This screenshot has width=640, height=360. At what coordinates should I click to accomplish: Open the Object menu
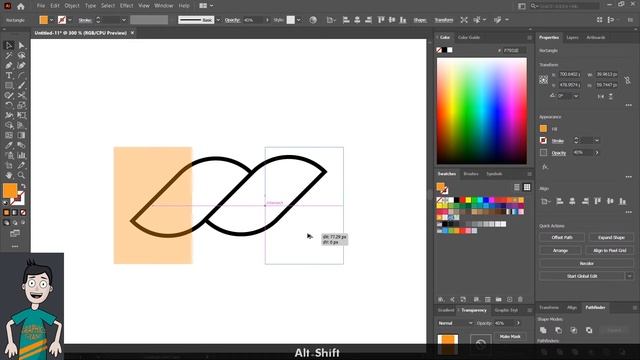click(72, 6)
